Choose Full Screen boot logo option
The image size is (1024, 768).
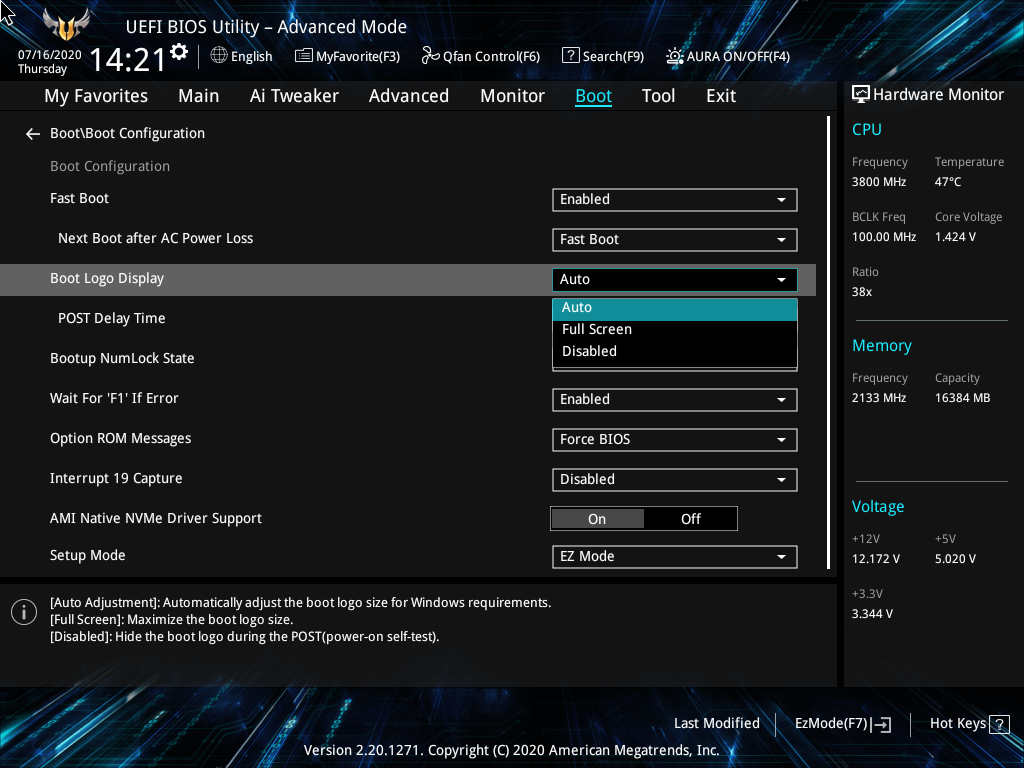pyautogui.click(x=675, y=330)
